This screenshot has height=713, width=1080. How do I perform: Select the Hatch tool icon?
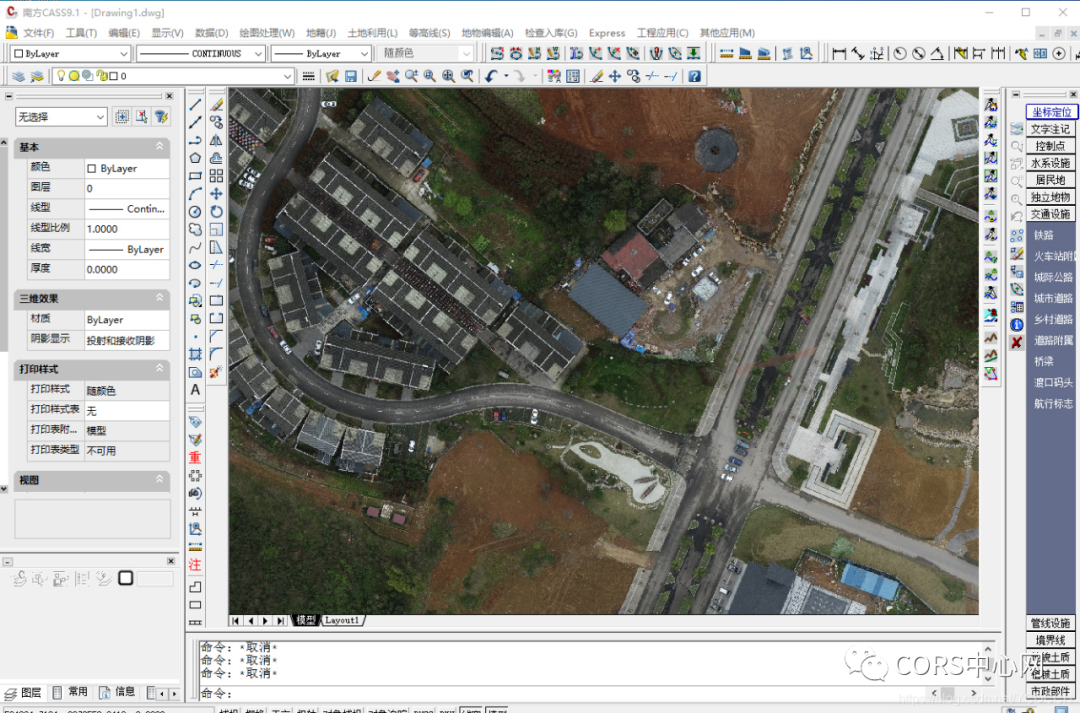[196, 354]
